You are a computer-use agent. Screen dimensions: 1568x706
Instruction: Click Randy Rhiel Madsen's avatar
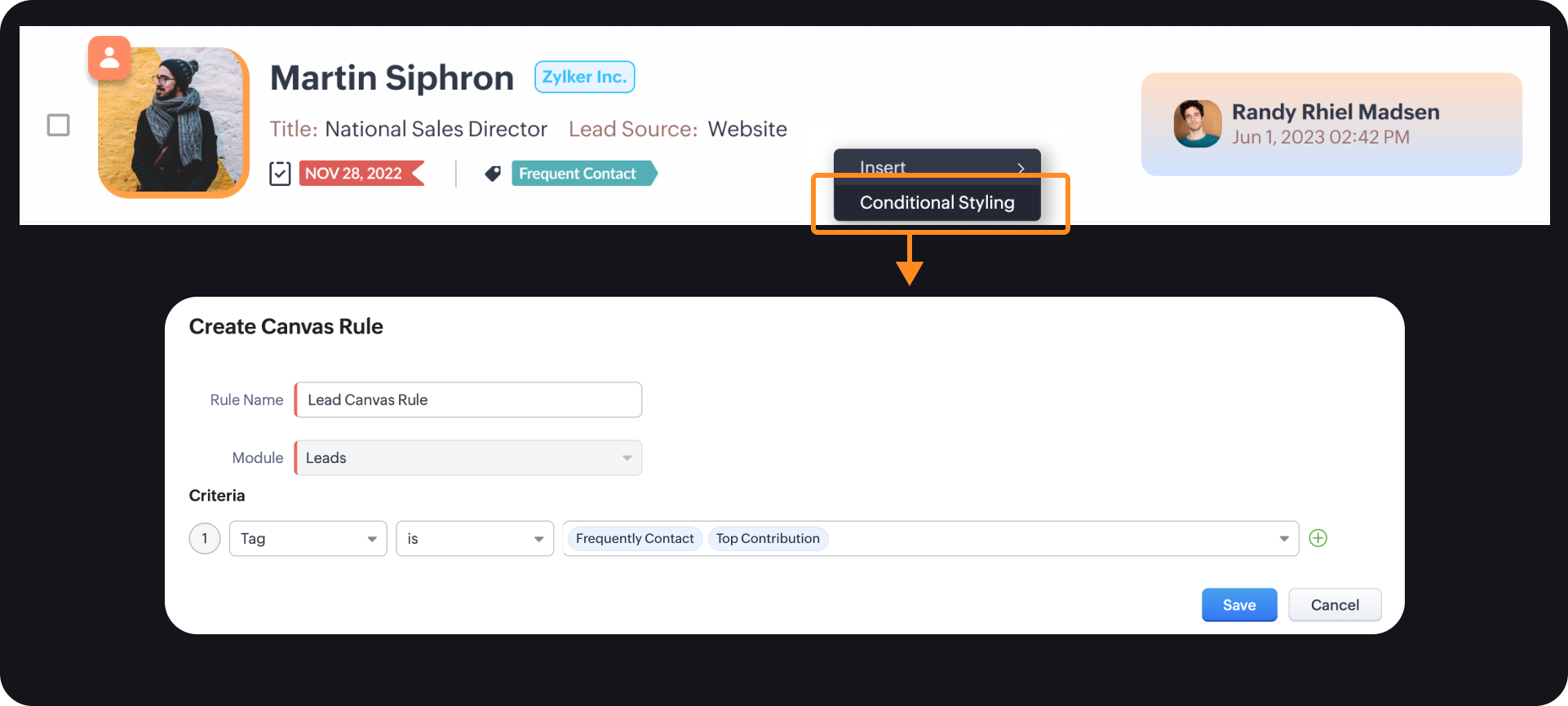click(1197, 124)
